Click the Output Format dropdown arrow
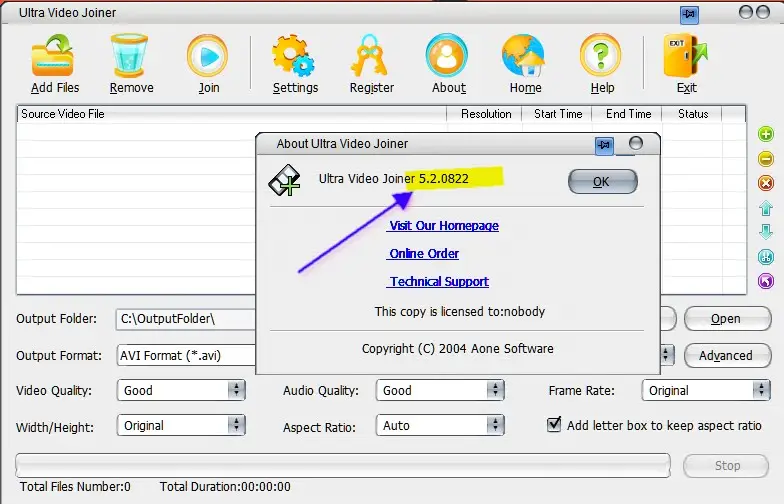The image size is (784, 504). 666,355
